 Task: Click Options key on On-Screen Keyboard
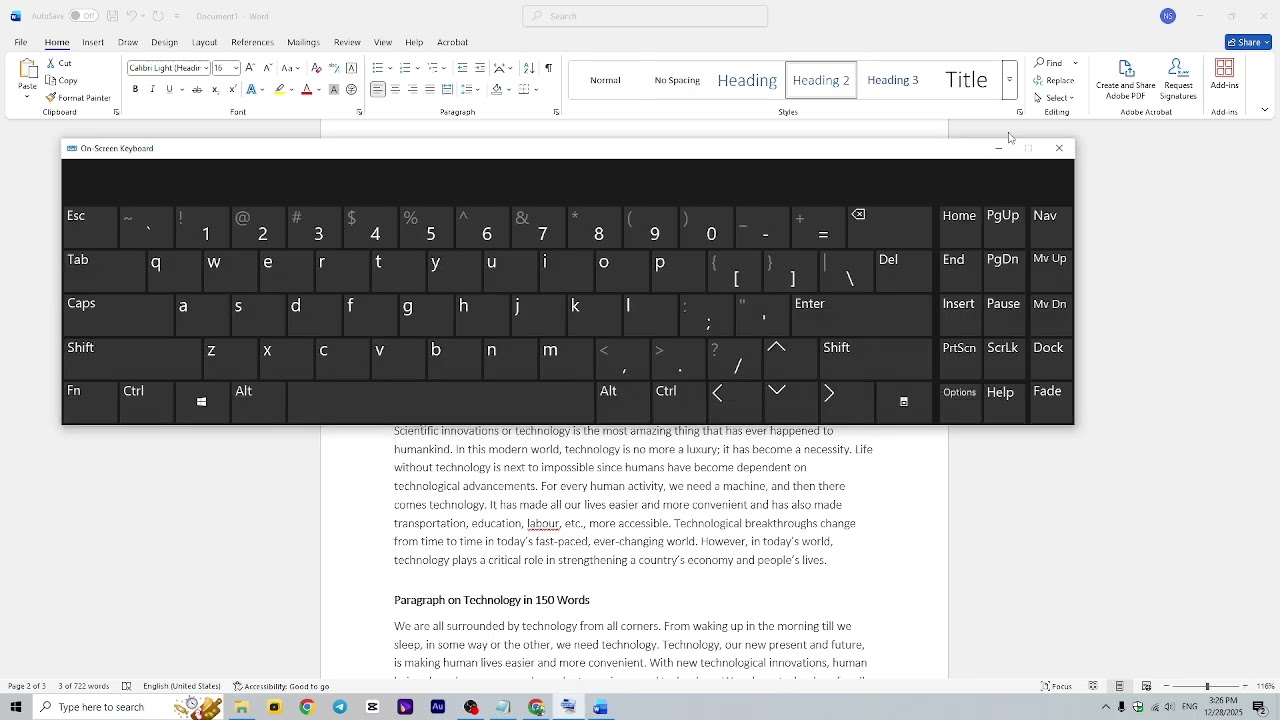[960, 403]
